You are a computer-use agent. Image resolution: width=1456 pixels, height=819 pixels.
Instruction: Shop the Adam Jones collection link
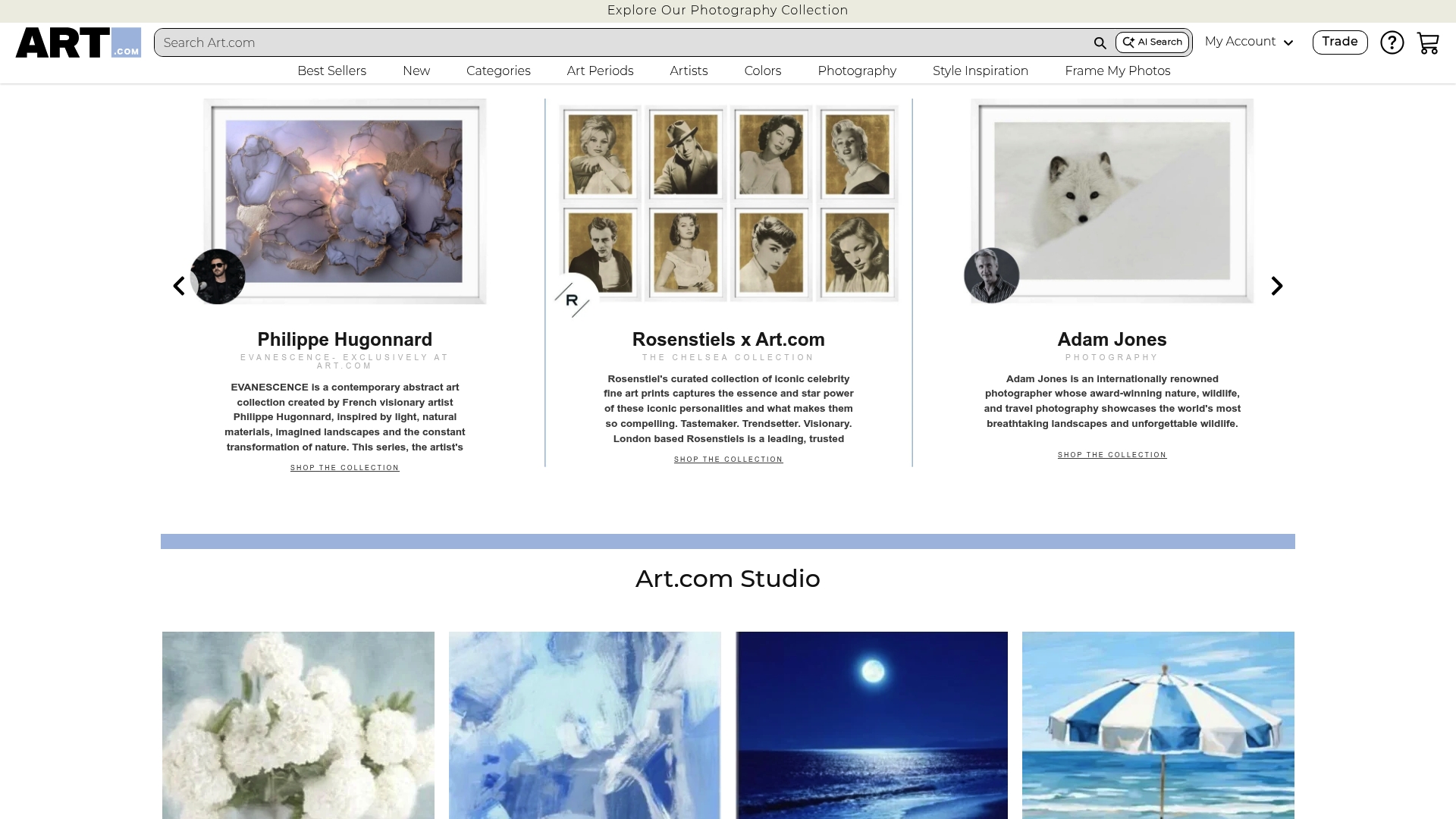(x=1112, y=455)
